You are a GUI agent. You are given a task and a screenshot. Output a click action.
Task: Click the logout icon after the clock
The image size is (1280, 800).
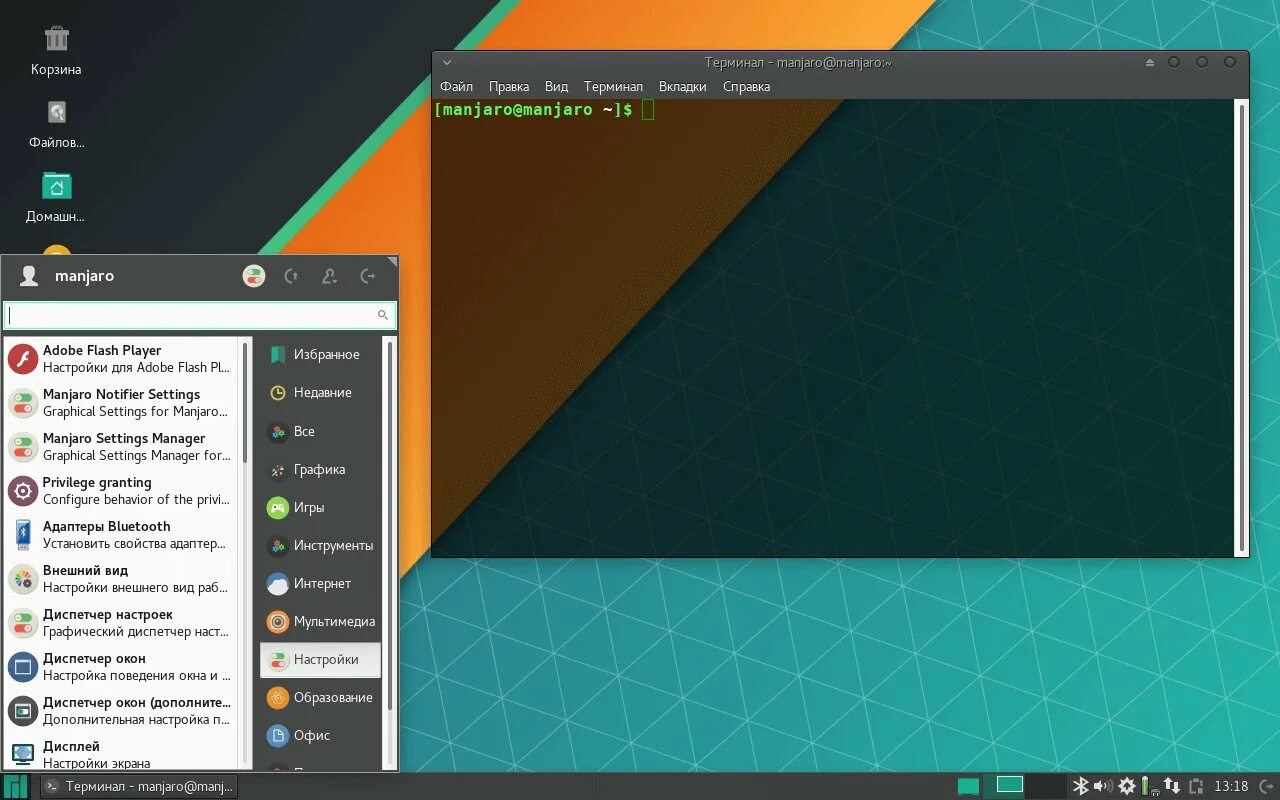tap(1265, 786)
